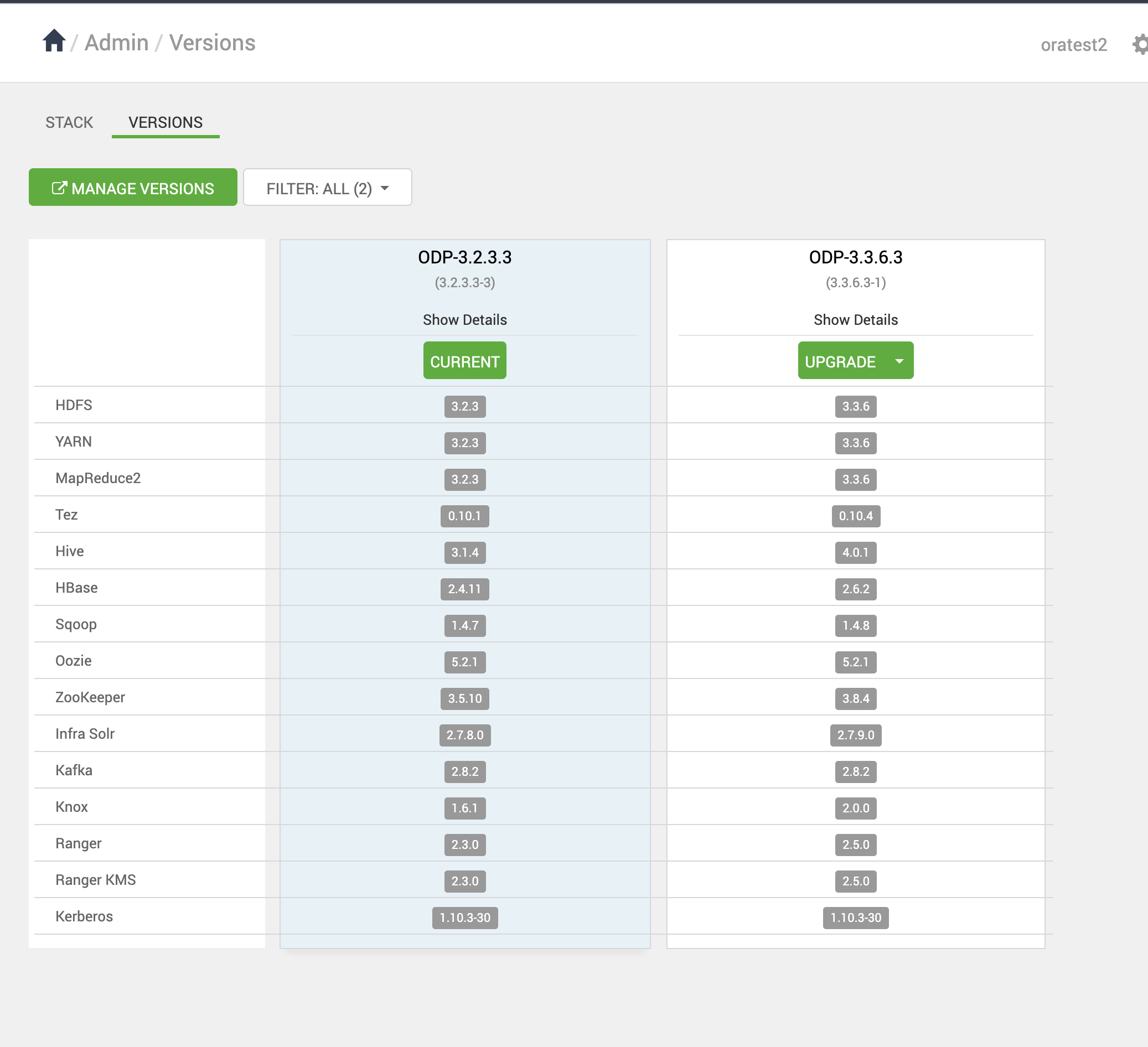Show Details for ODP-3.2.3.3

tap(464, 320)
